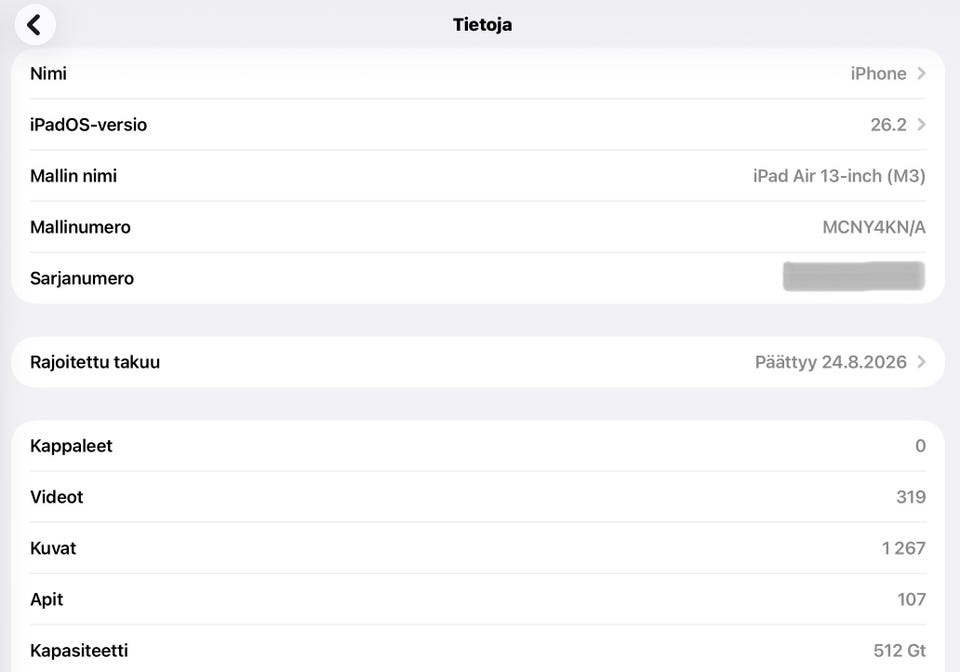This screenshot has width=960, height=672.
Task: Tap the Kapasiteetti 512 Gt value
Action: click(899, 651)
